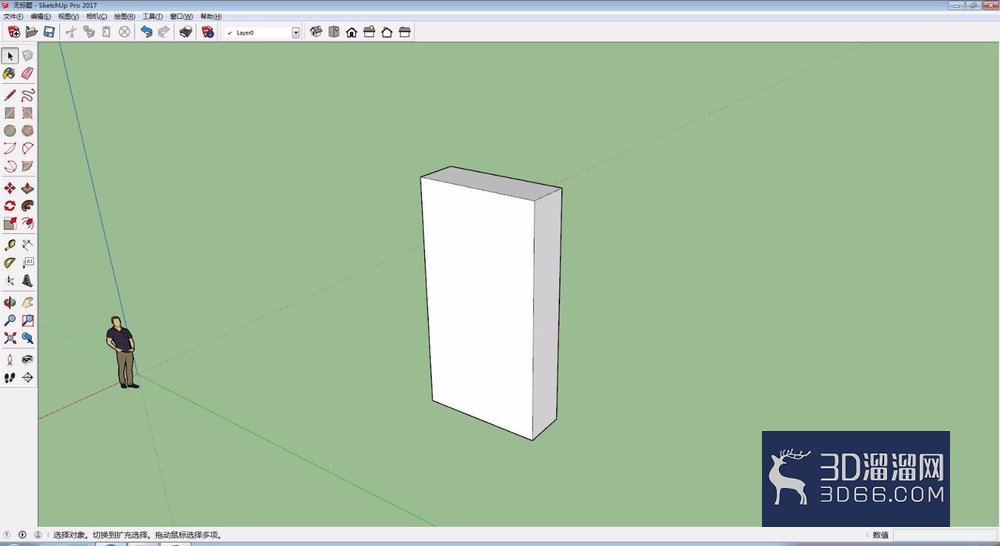Open the 工具(T) menu
1000x546 pixels.
click(x=152, y=17)
